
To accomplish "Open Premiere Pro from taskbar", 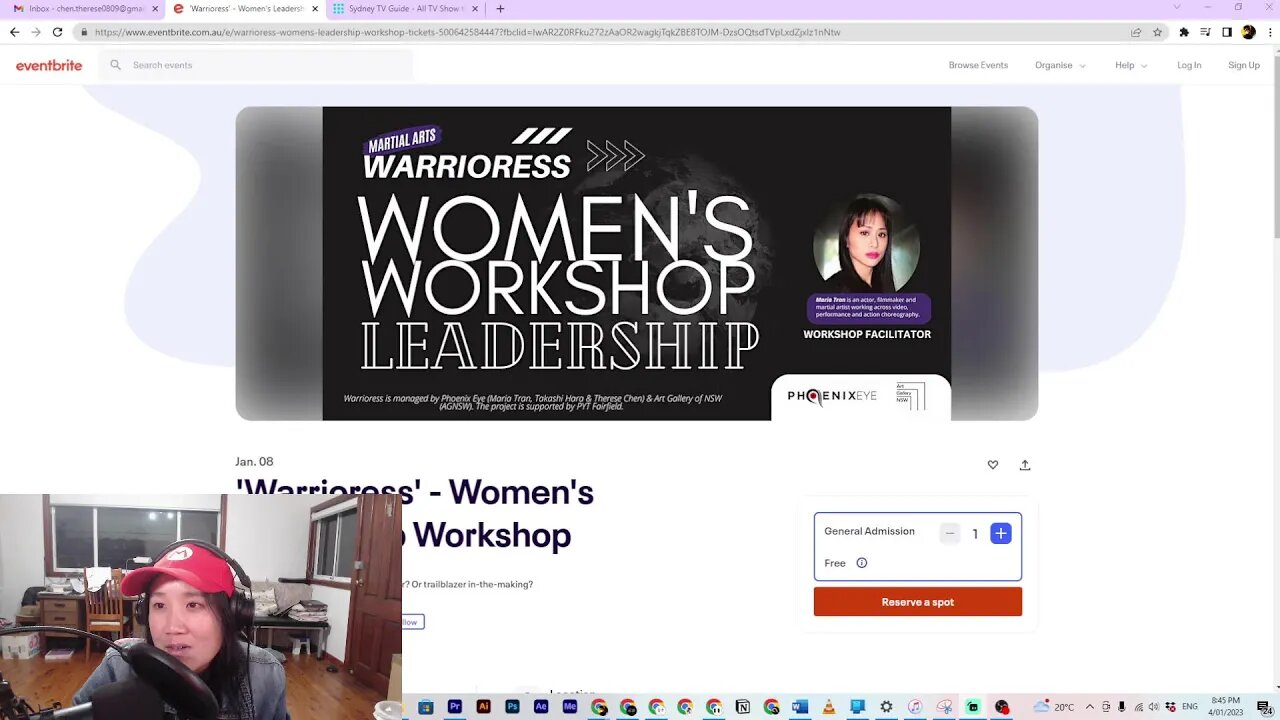I will pos(455,707).
